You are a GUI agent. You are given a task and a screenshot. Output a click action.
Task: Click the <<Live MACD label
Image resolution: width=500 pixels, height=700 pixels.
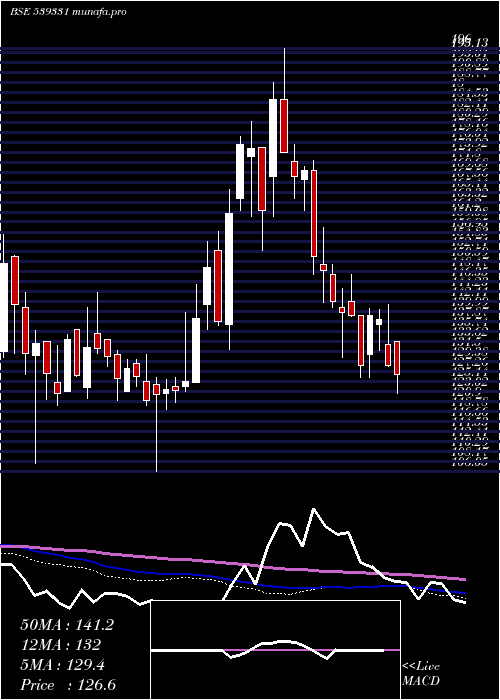click(421, 674)
